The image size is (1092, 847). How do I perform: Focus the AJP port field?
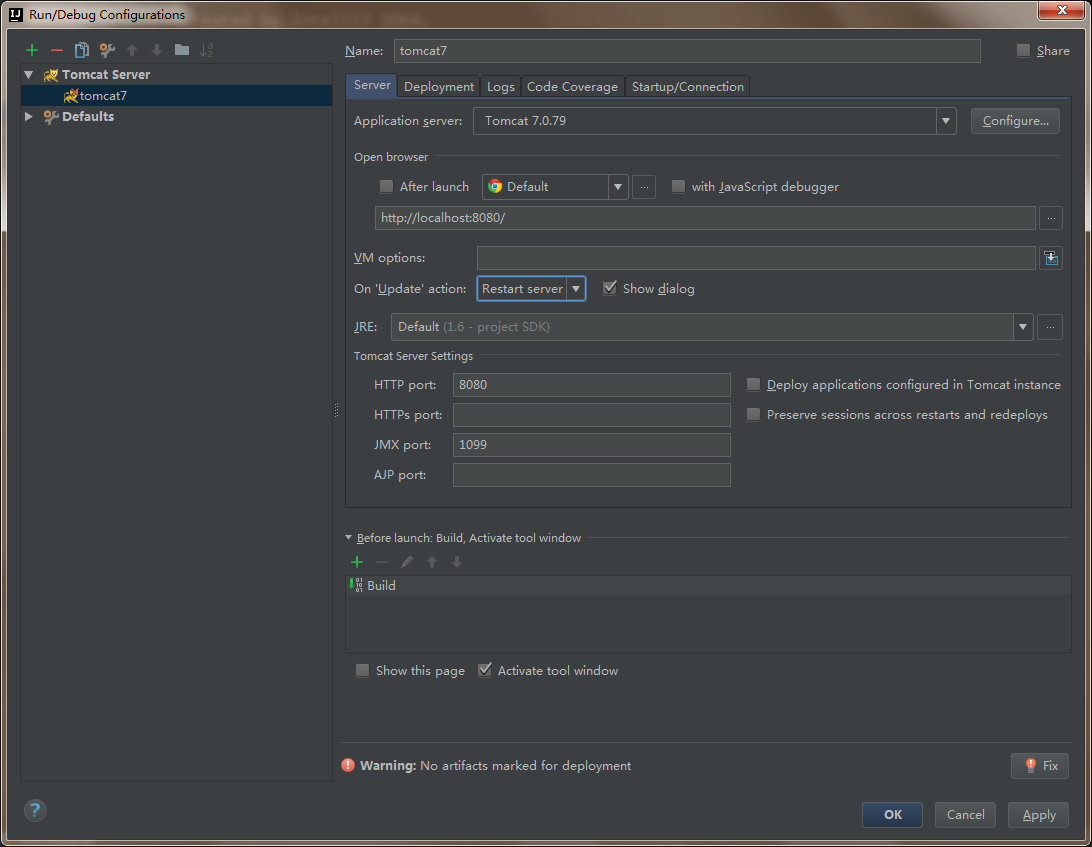(591, 474)
